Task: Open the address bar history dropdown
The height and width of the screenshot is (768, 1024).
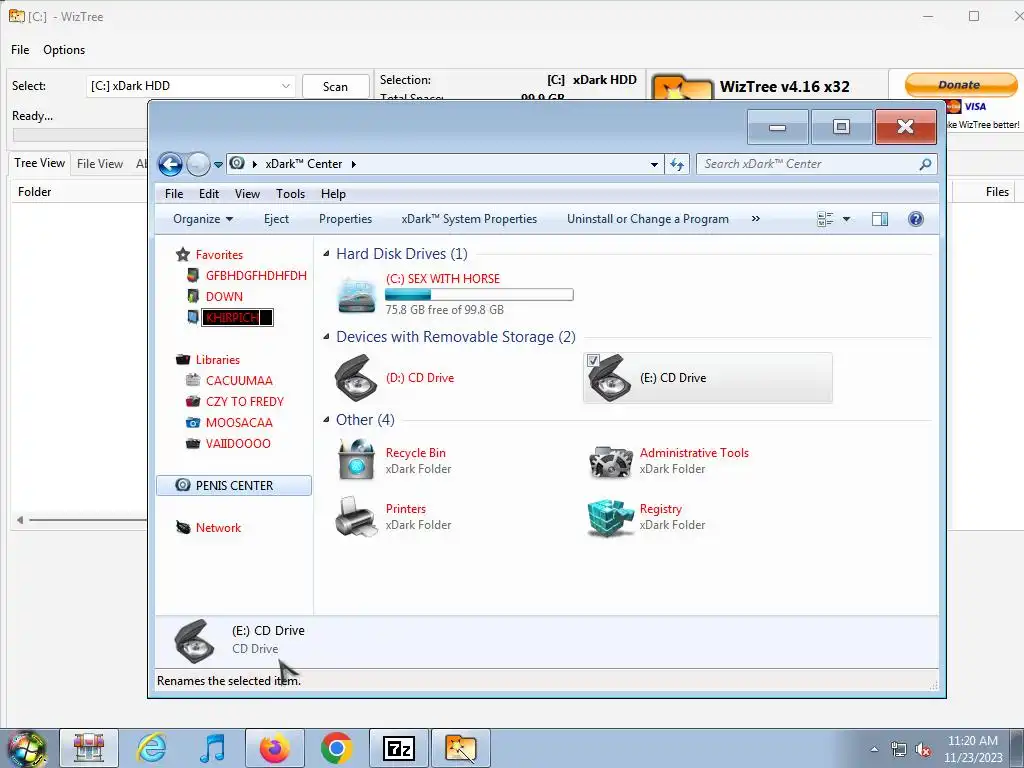Action: click(654, 165)
